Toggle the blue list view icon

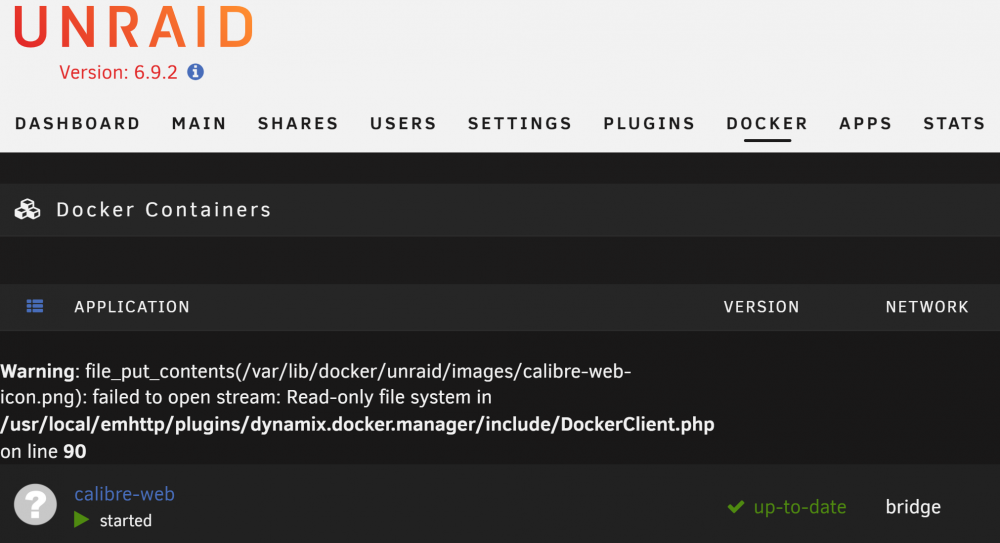pos(35,306)
